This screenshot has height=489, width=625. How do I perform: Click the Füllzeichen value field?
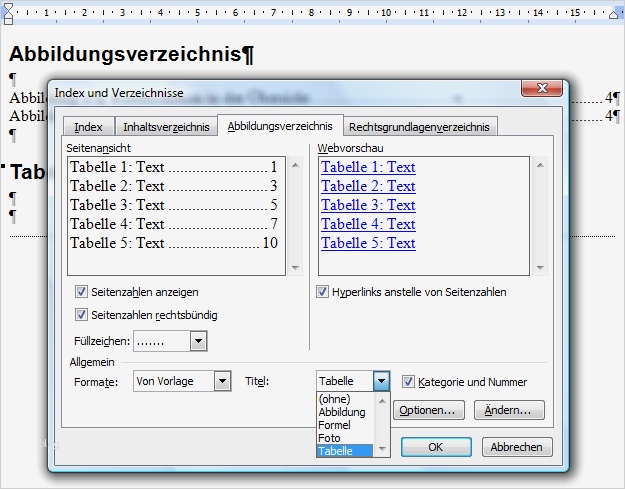coord(162,341)
